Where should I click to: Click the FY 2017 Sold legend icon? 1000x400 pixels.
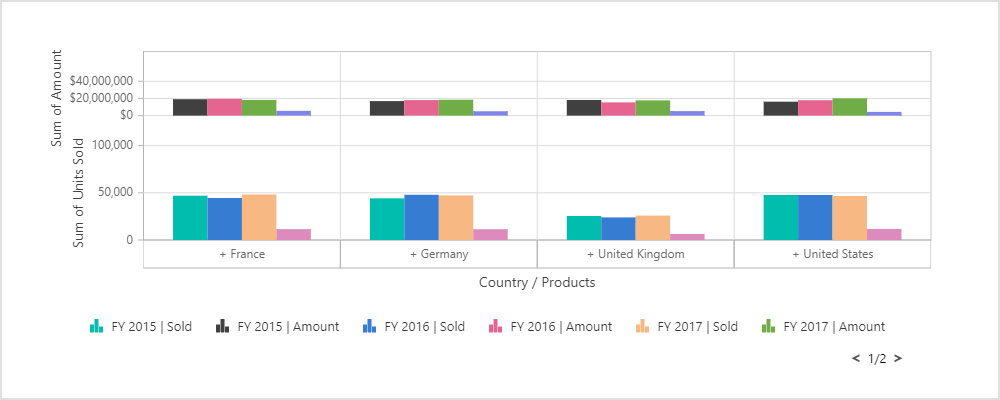(642, 326)
